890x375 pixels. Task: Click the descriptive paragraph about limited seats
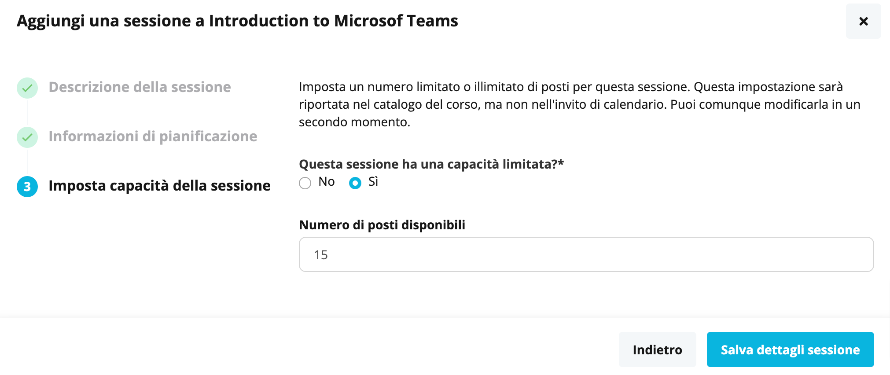(580, 105)
